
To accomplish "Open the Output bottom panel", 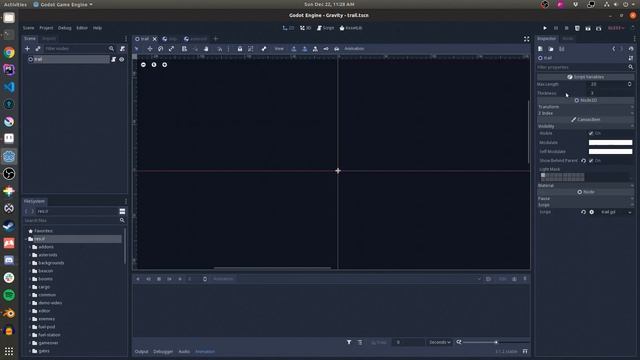I will [142, 351].
